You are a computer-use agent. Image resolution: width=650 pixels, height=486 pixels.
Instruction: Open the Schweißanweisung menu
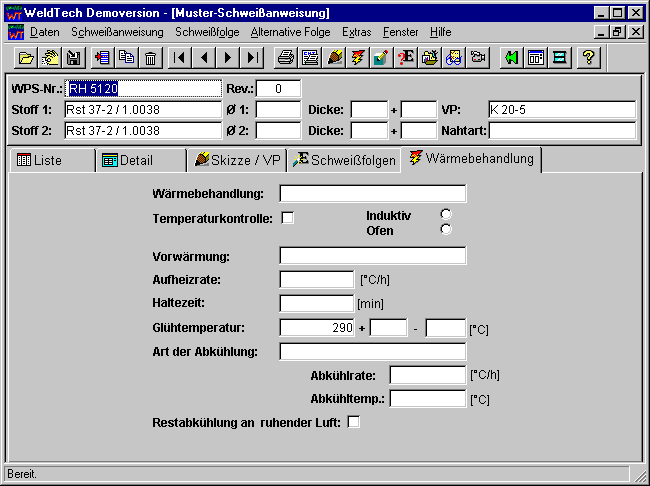117,32
